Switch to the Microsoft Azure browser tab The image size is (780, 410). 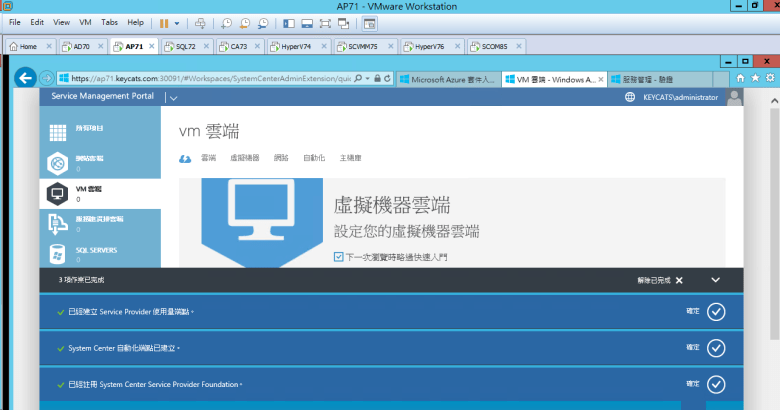pos(446,78)
